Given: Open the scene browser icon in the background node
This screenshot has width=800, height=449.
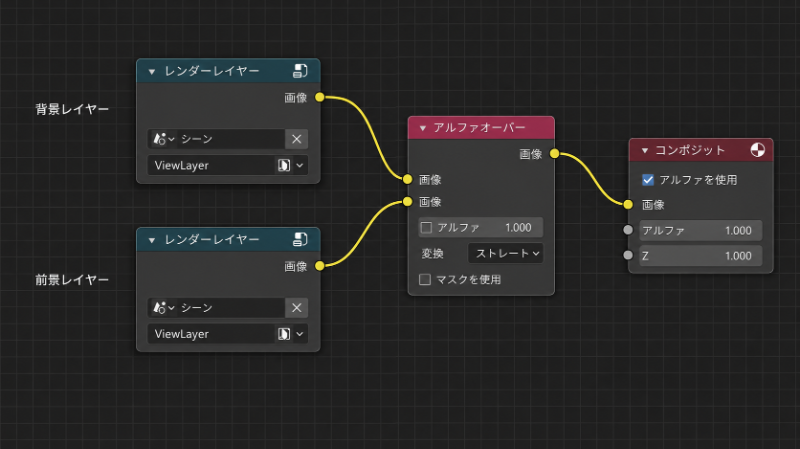Looking at the screenshot, I should 163,139.
